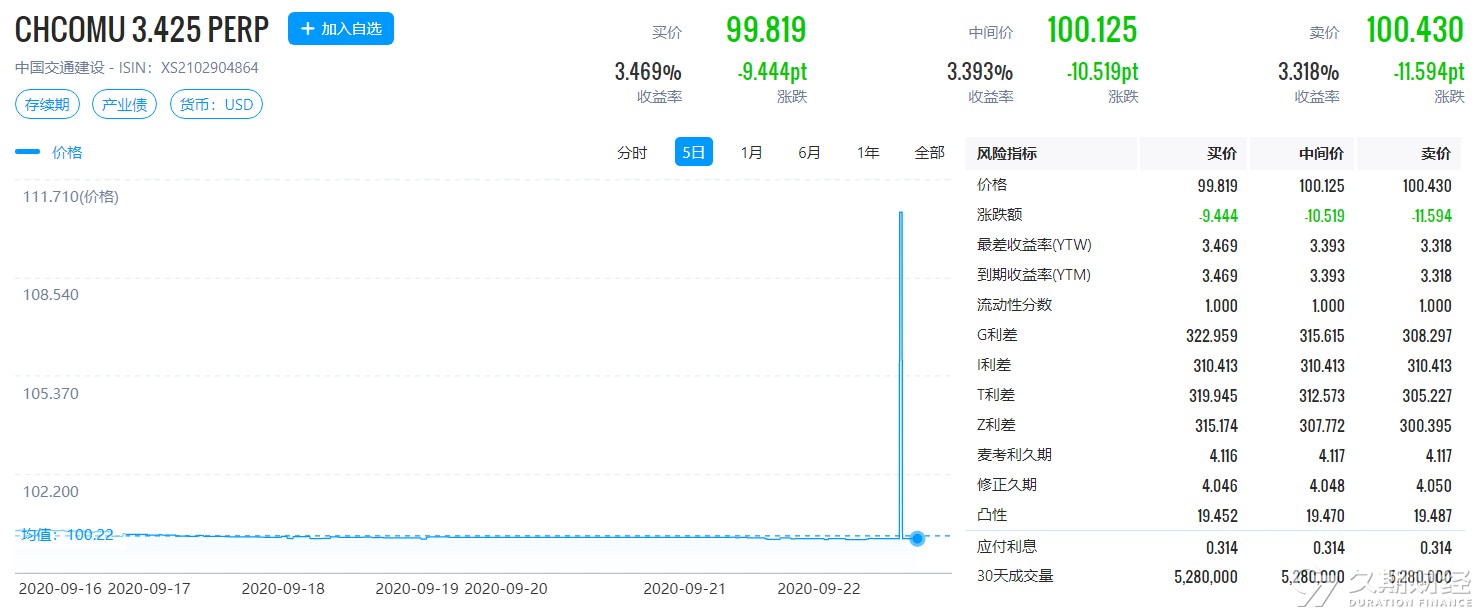This screenshot has height=612, width=1477.
Task: Show 全部 history range
Action: click(x=930, y=152)
